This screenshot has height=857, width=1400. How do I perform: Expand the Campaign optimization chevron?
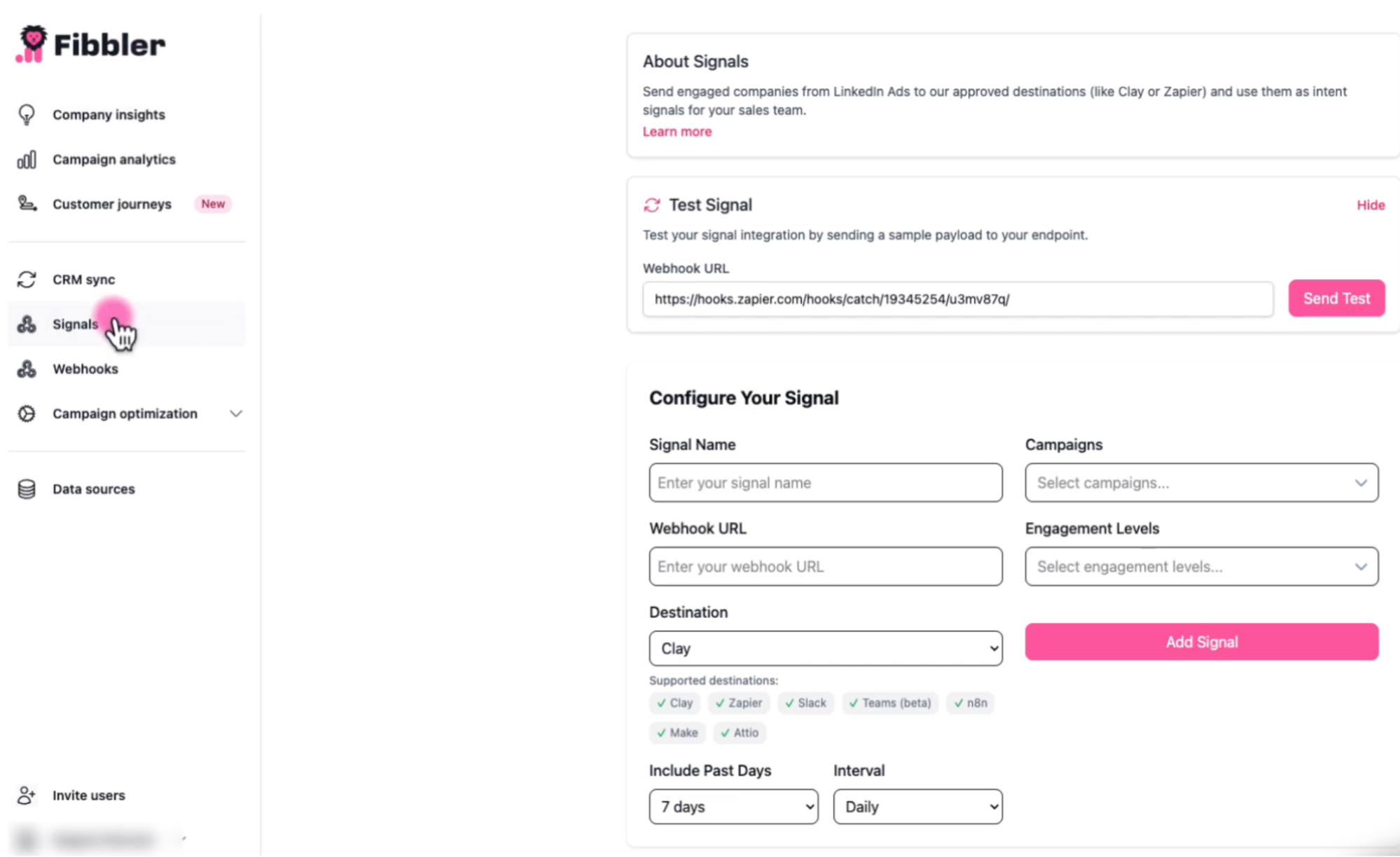tap(236, 413)
